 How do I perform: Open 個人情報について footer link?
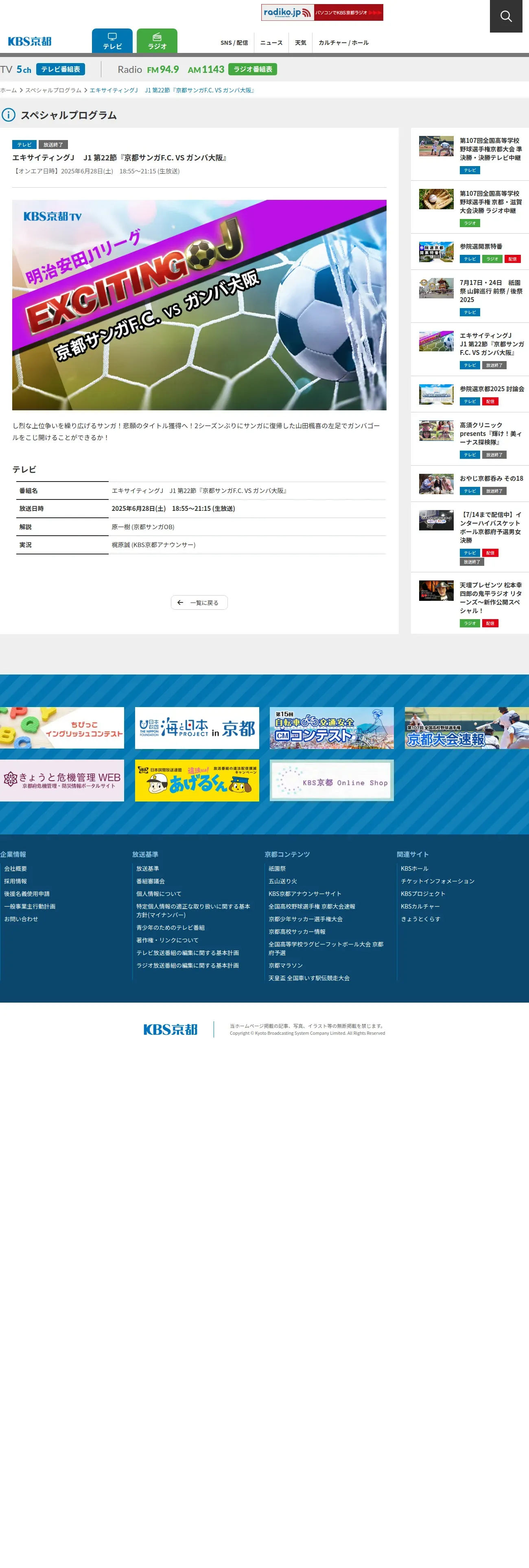click(159, 894)
